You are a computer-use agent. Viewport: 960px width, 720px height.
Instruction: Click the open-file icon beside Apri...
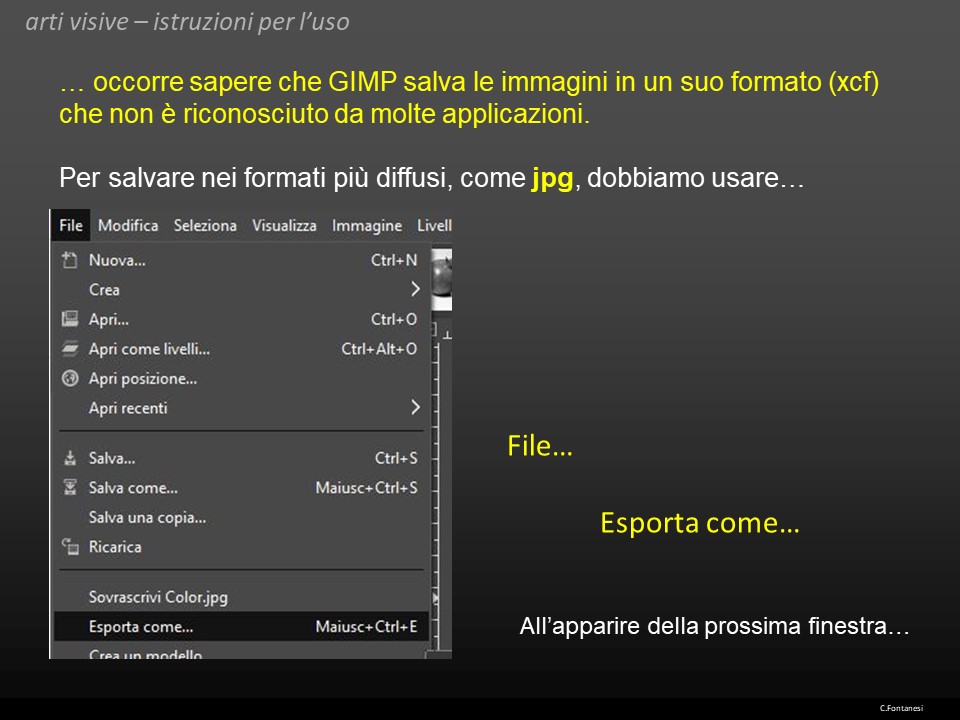(70, 319)
